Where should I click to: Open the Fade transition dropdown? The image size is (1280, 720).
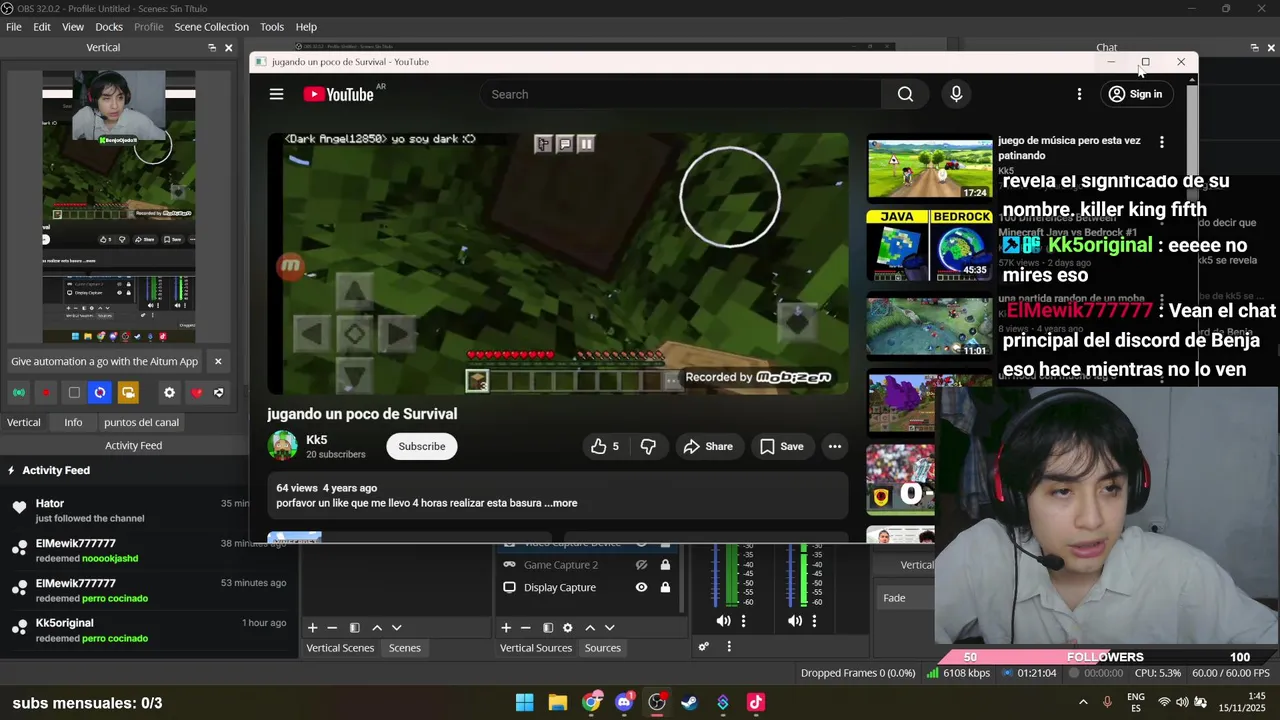[906, 598]
